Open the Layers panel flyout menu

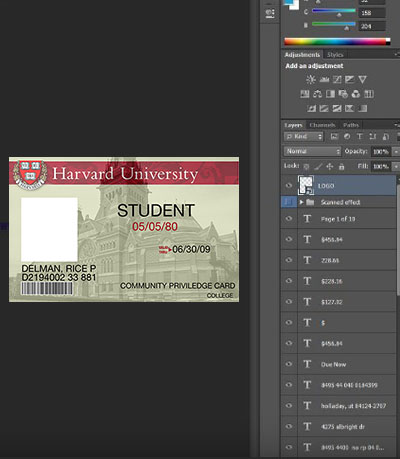pos(396,125)
